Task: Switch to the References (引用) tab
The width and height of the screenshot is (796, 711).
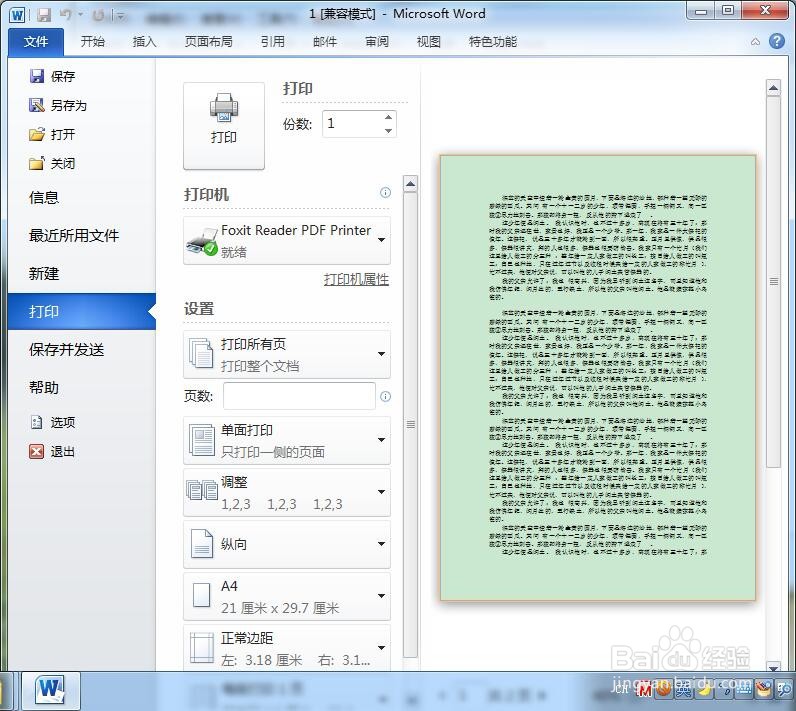Action: point(273,42)
